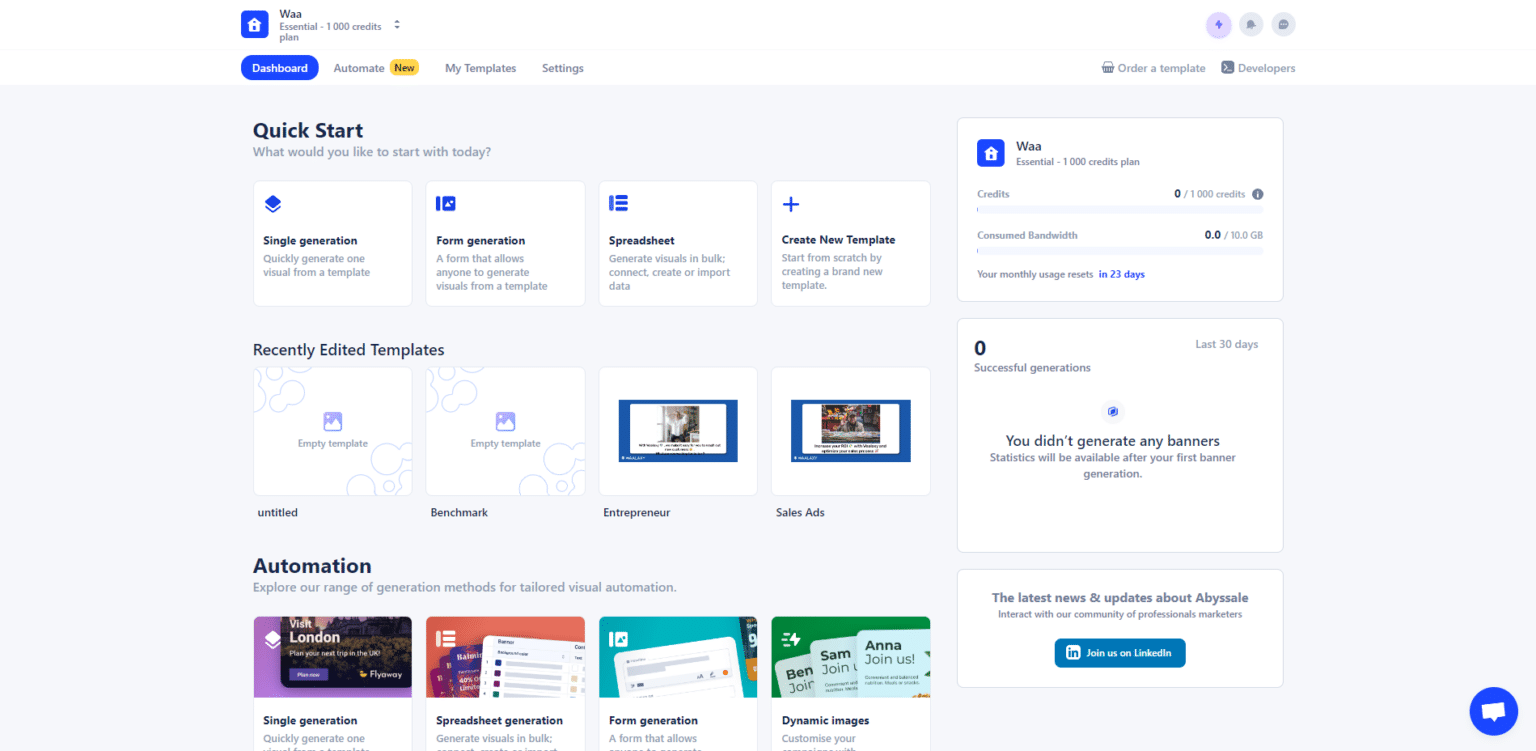This screenshot has height=751, width=1536.
Task: Open the chat bubble icon in header
Action: point(1283,25)
